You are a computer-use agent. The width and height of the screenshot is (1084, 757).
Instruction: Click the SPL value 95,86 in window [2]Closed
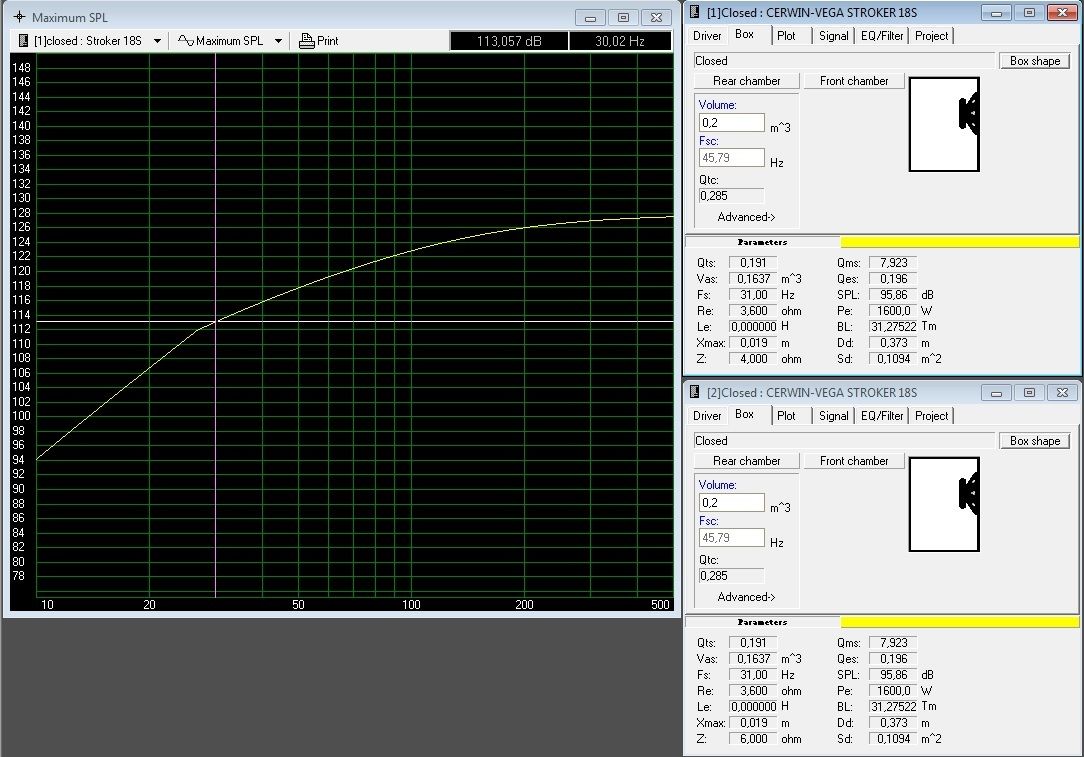[x=893, y=674]
